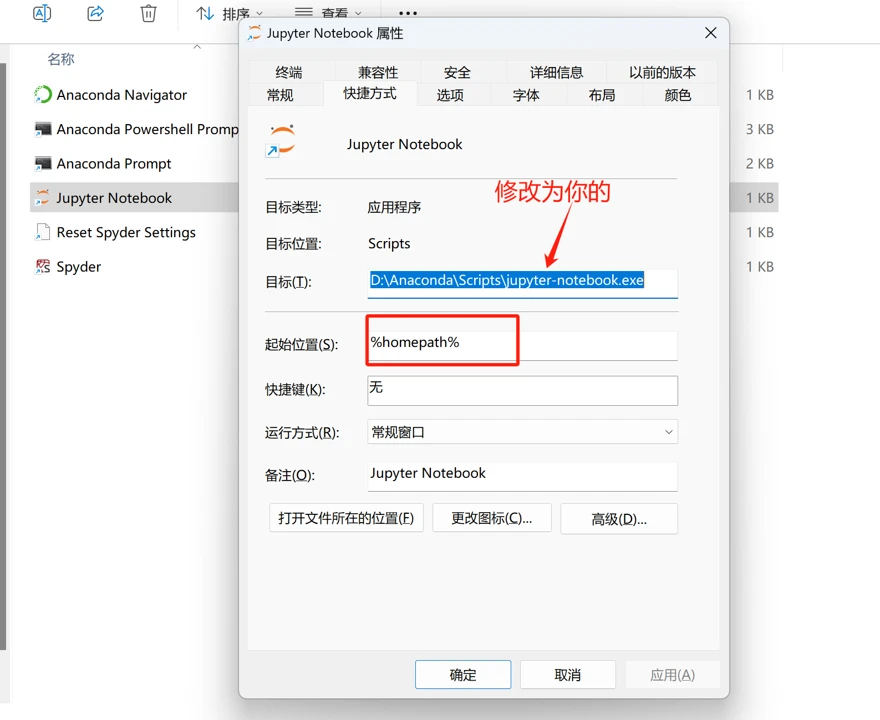This screenshot has width=880, height=720.
Task: Open the three-dot more options menu
Action: point(407,13)
